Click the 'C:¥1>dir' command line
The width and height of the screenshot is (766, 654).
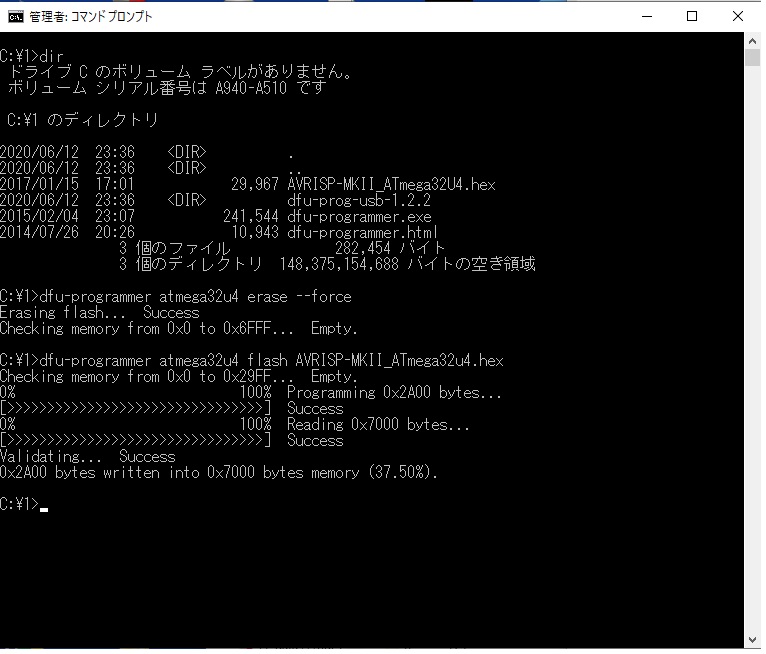pyautogui.click(x=32, y=56)
